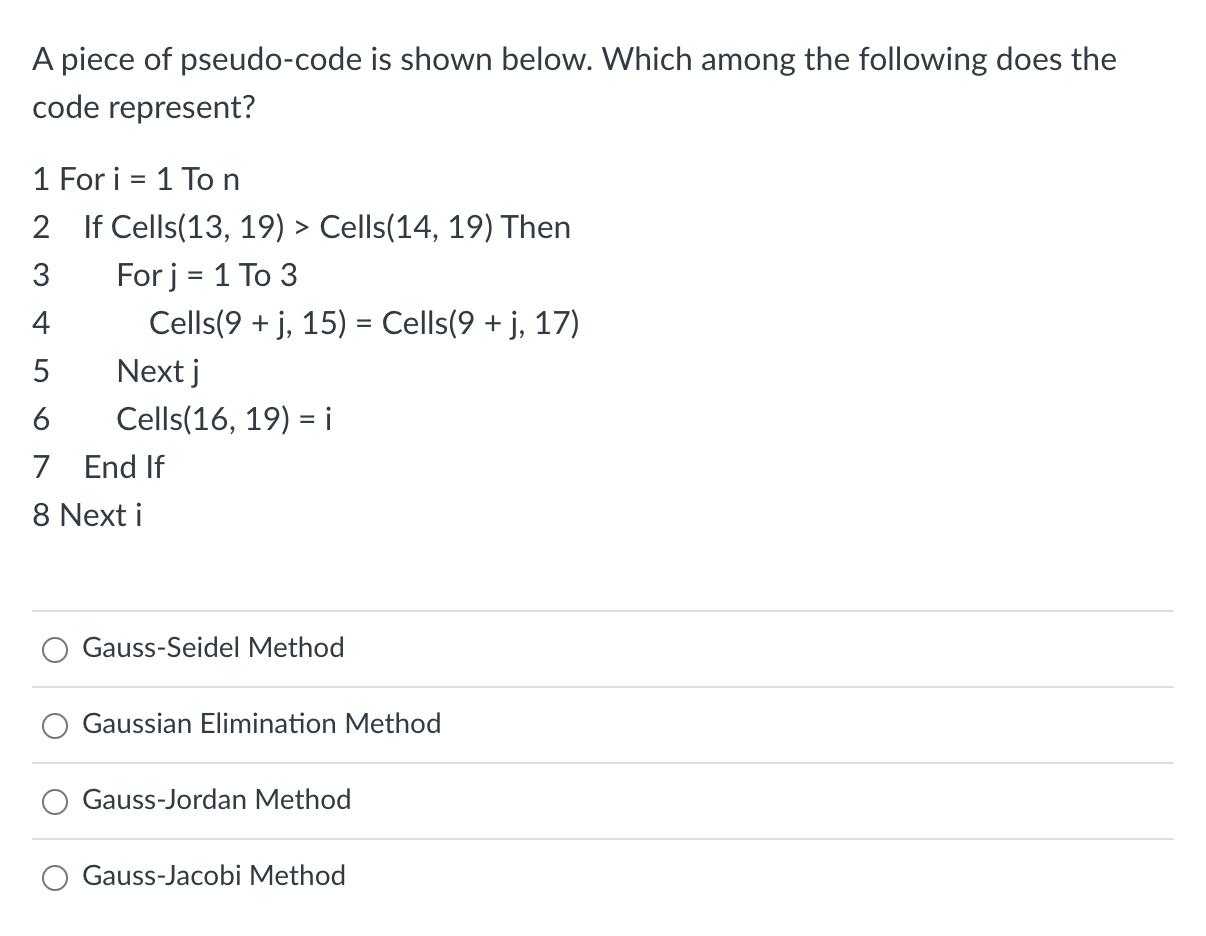This screenshot has width=1206, height=936.
Task: Click code line "For j = 1 To 3"
Action: [x=207, y=275]
